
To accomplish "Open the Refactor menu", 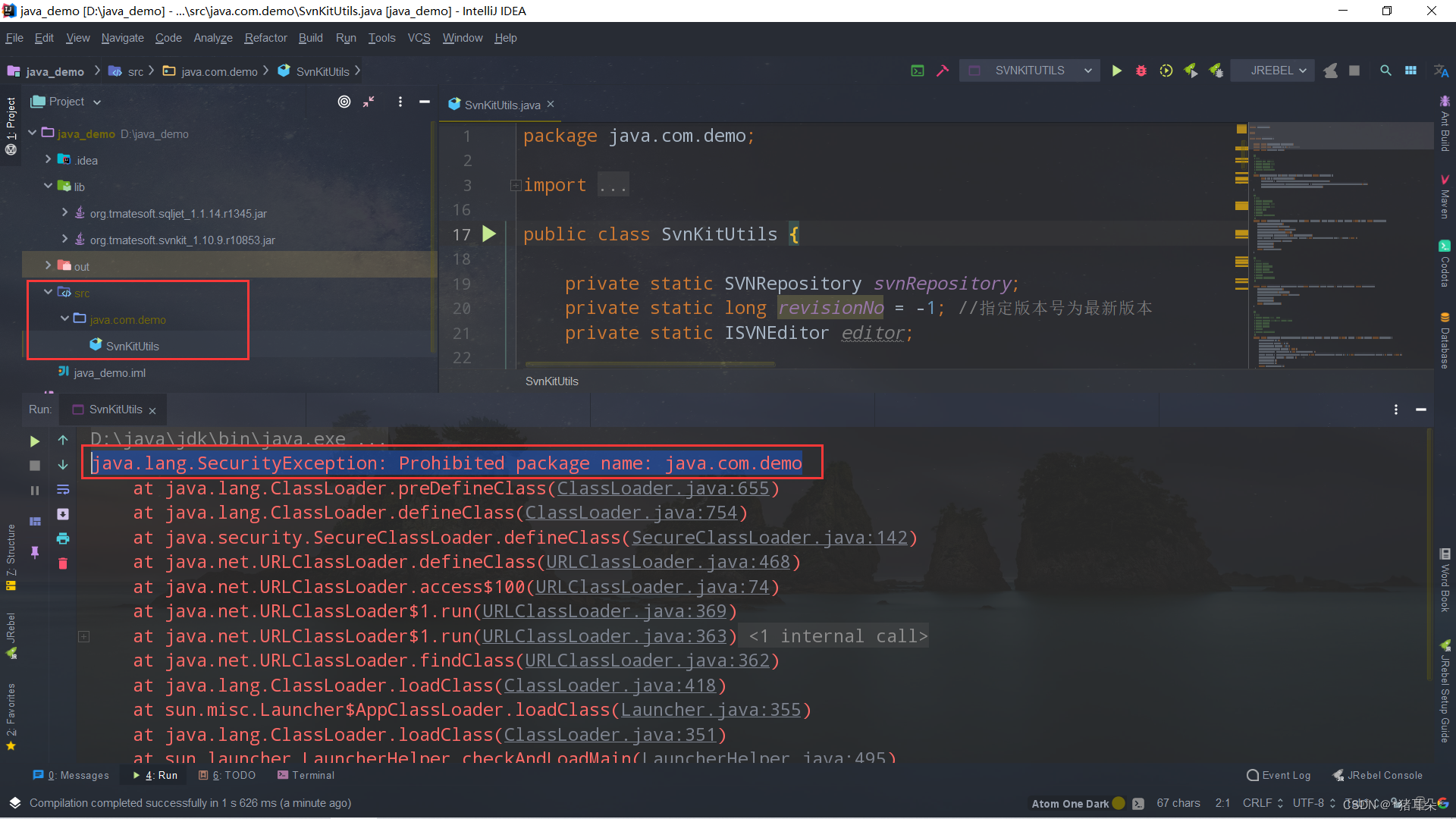I will coord(265,38).
